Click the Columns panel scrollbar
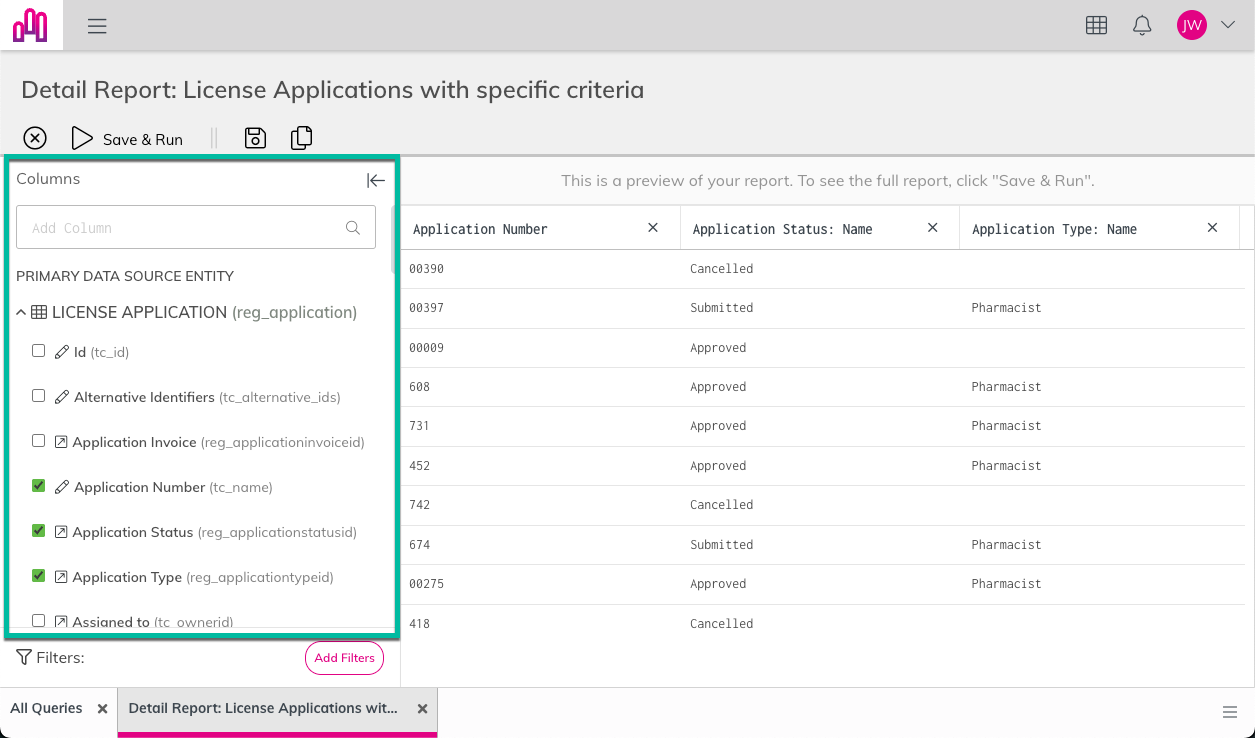 click(x=393, y=240)
